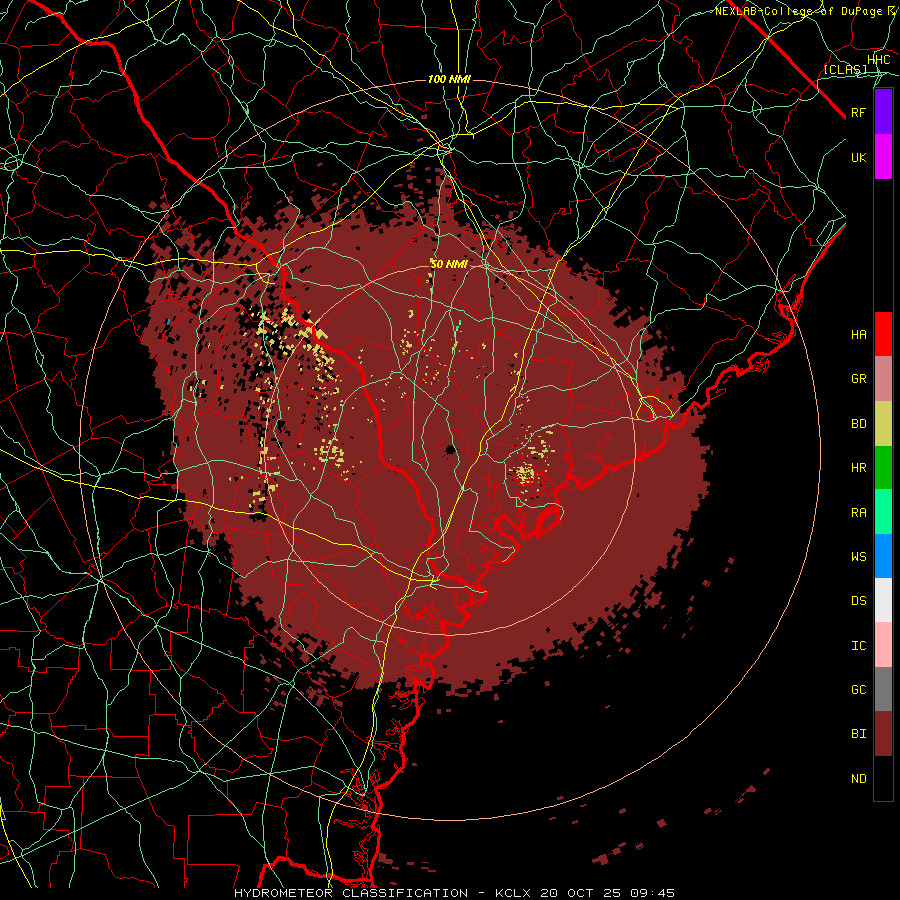The width and height of the screenshot is (900, 900).
Task: Pick the RA mint green legend swatch
Action: 883,512
